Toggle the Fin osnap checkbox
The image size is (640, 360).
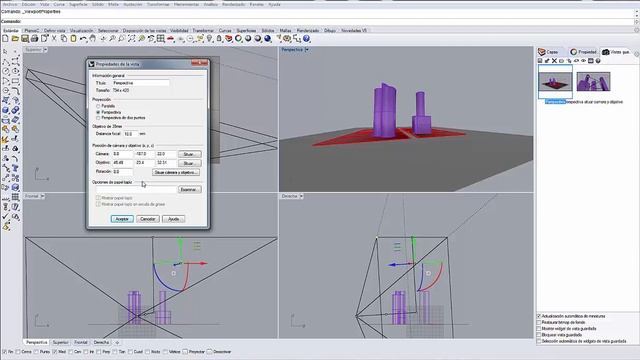tap(4, 351)
